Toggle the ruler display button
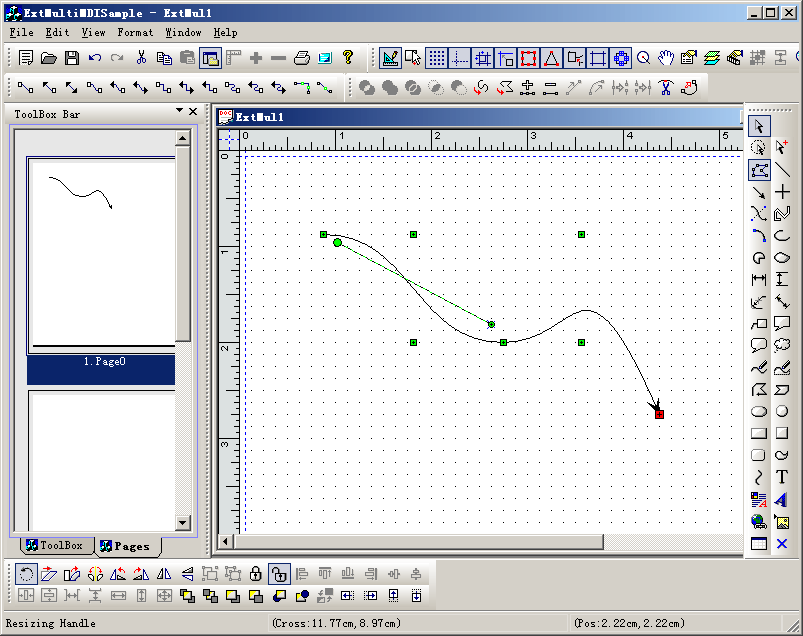This screenshot has height=636, width=803. point(234,58)
